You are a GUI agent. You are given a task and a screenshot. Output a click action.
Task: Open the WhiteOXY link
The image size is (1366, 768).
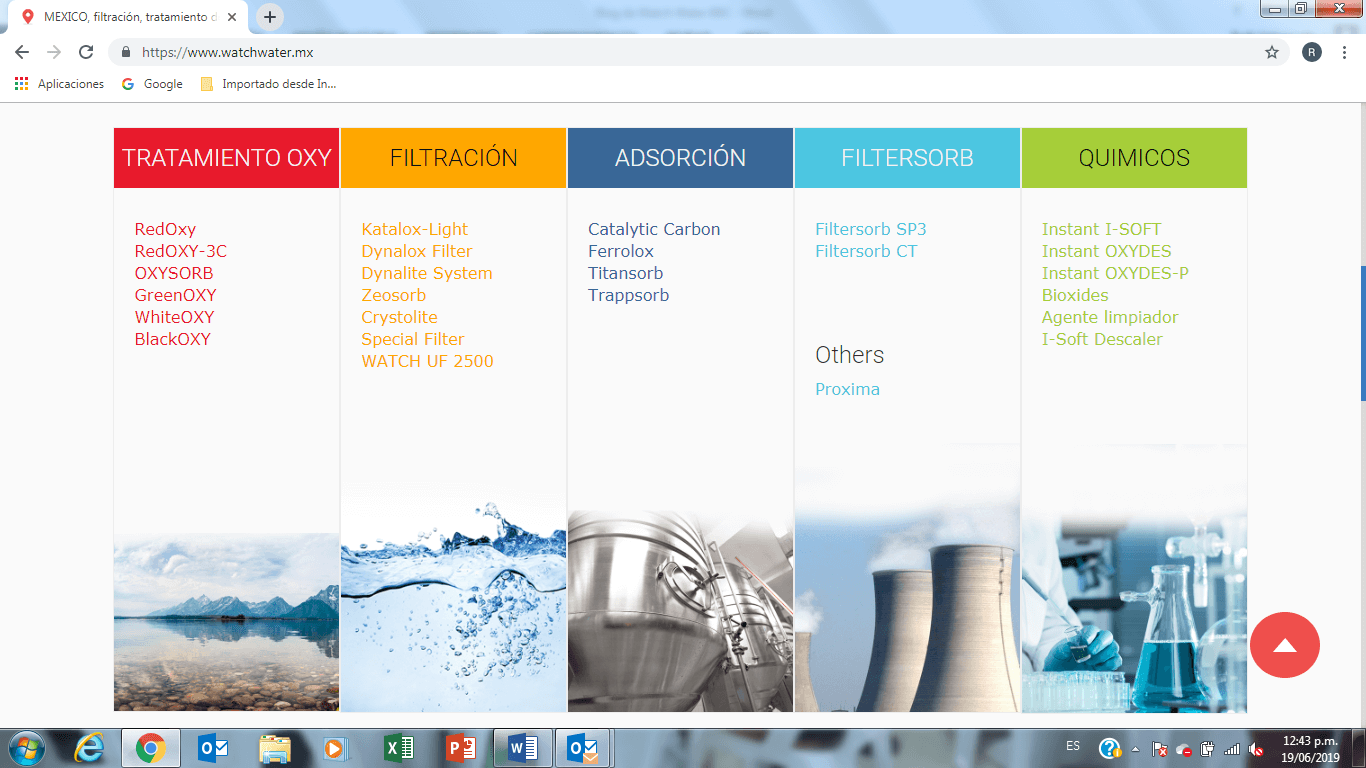tap(175, 317)
